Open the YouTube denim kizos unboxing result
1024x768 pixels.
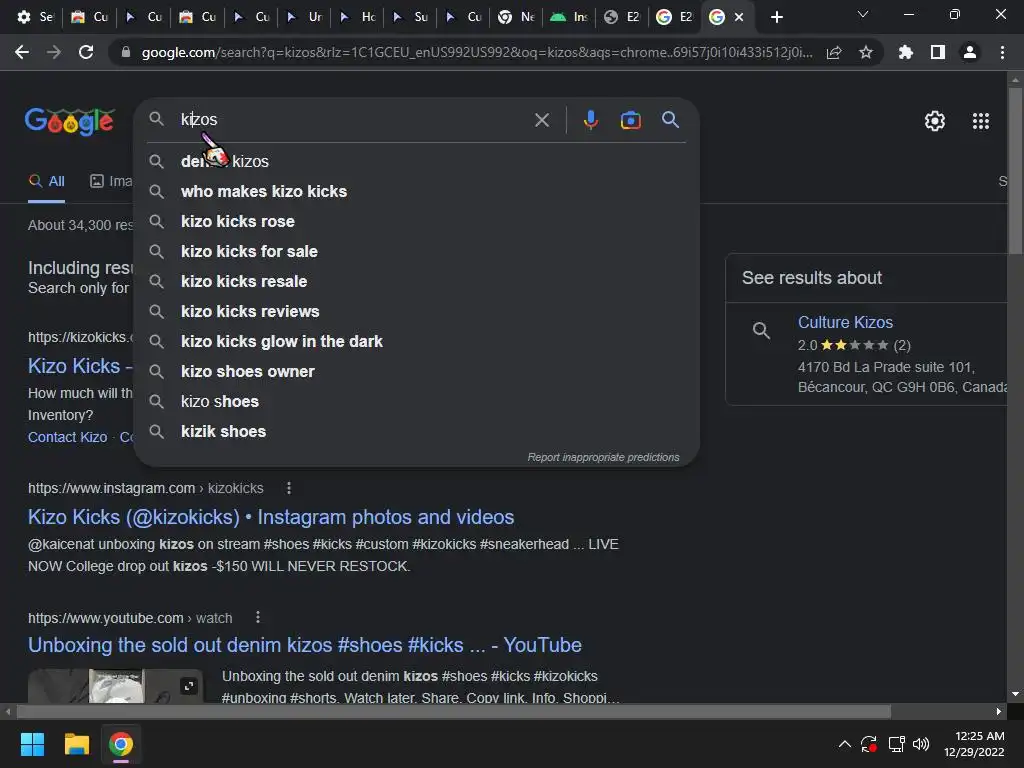click(x=304, y=645)
